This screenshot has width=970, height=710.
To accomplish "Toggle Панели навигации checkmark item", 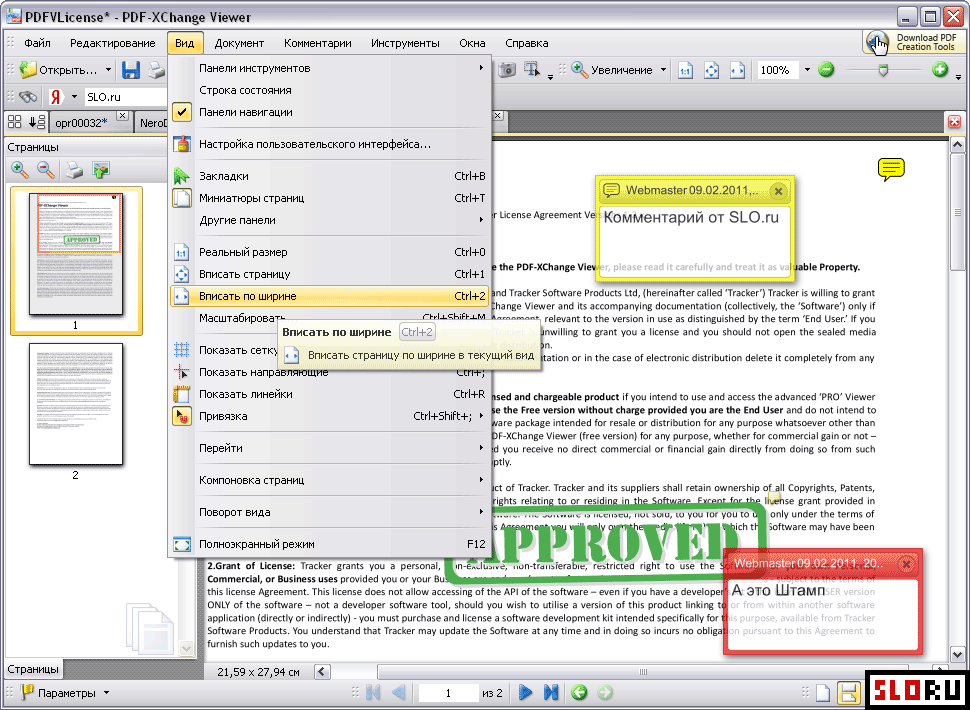I will 330,112.
